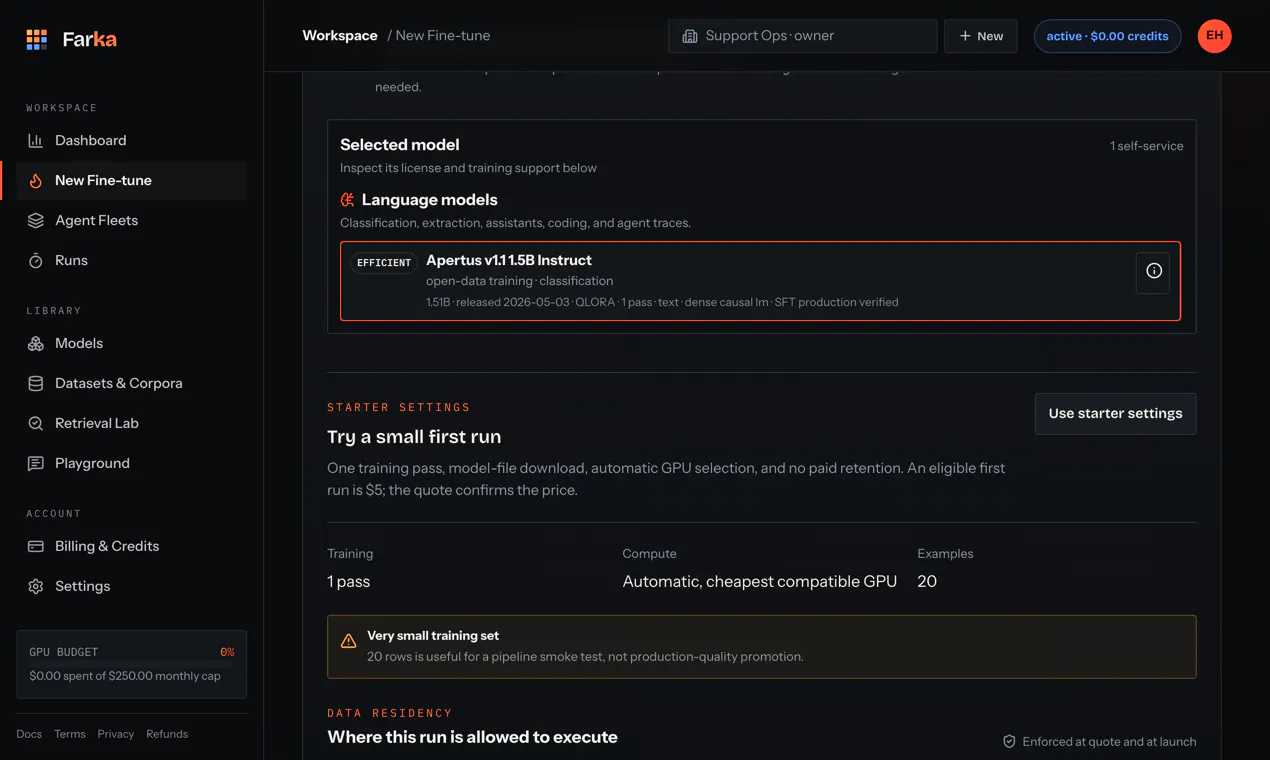The image size is (1270, 760).
Task: Click the New button in header
Action: pyautogui.click(x=980, y=36)
